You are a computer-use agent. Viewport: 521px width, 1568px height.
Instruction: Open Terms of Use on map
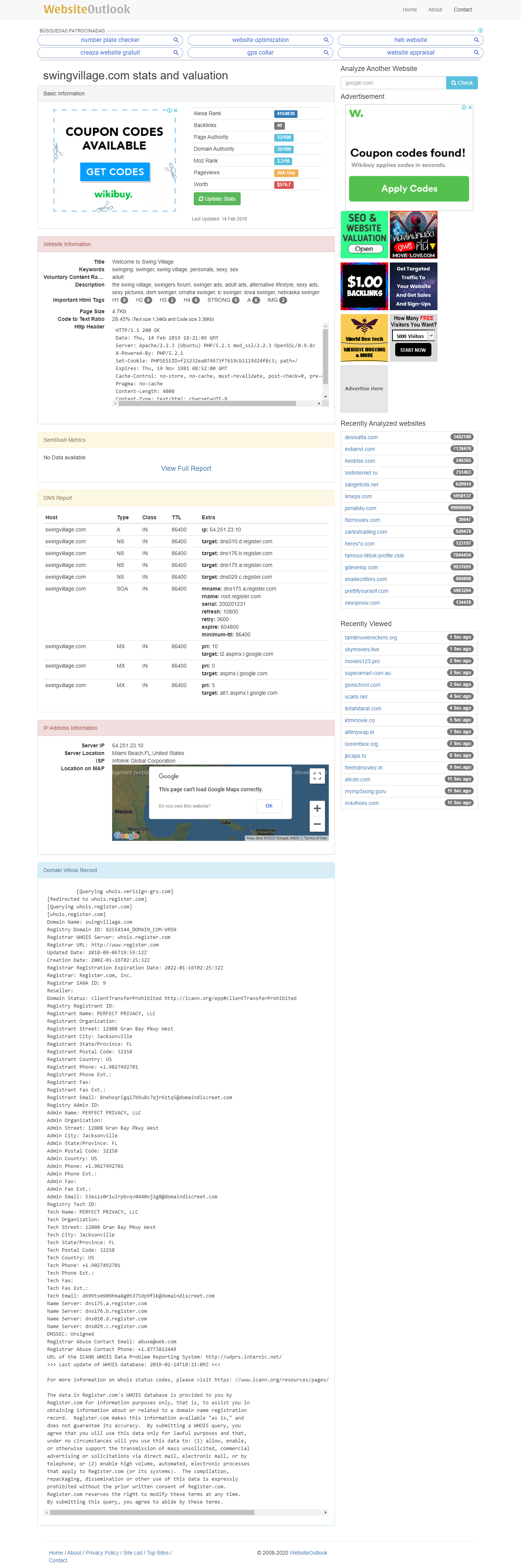[315, 838]
